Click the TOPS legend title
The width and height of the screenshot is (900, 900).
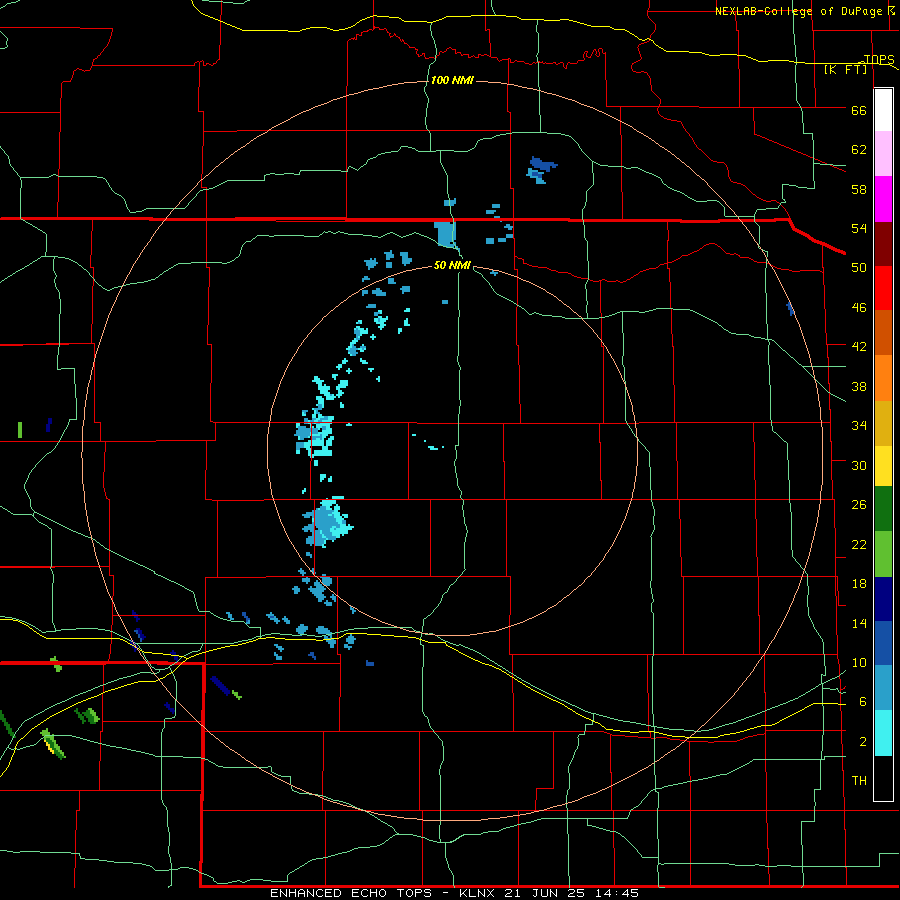879,59
